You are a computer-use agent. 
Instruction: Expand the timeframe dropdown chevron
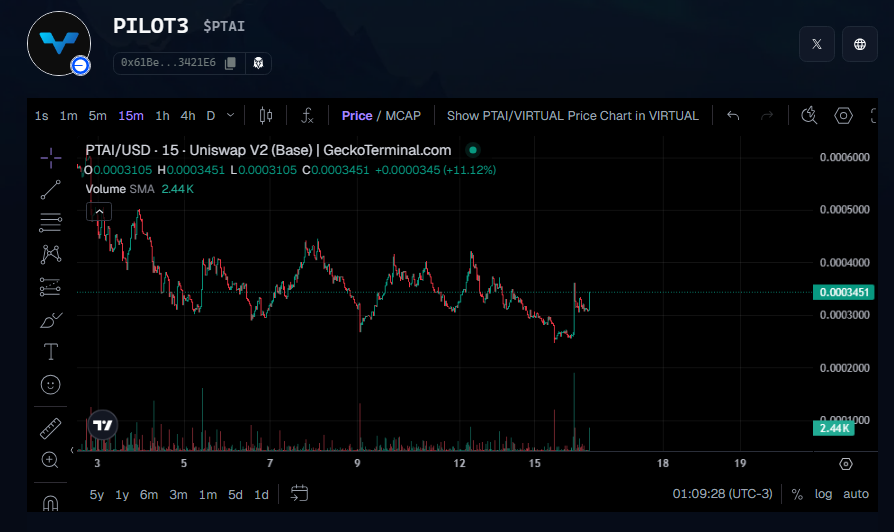tap(230, 116)
